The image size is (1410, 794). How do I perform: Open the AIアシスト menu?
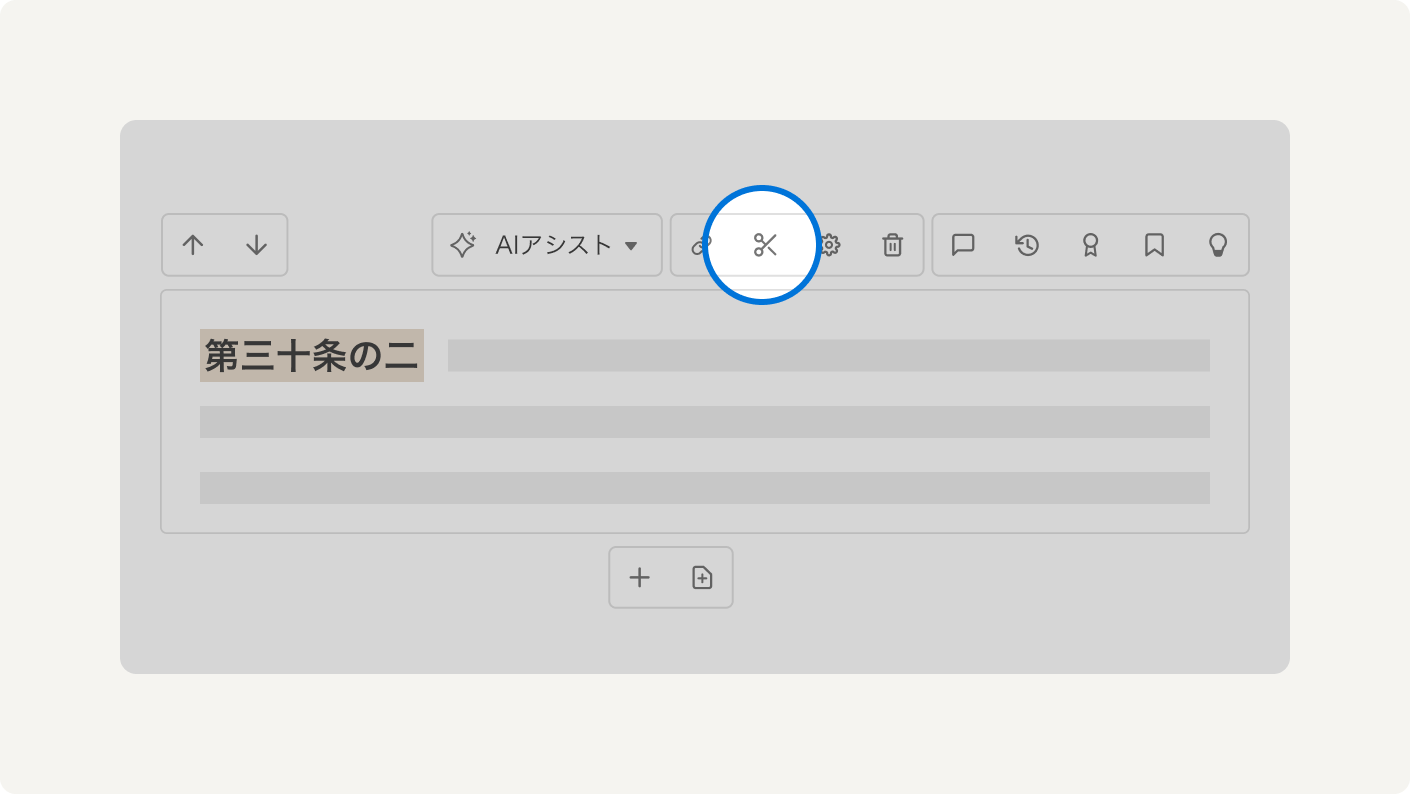pos(553,245)
